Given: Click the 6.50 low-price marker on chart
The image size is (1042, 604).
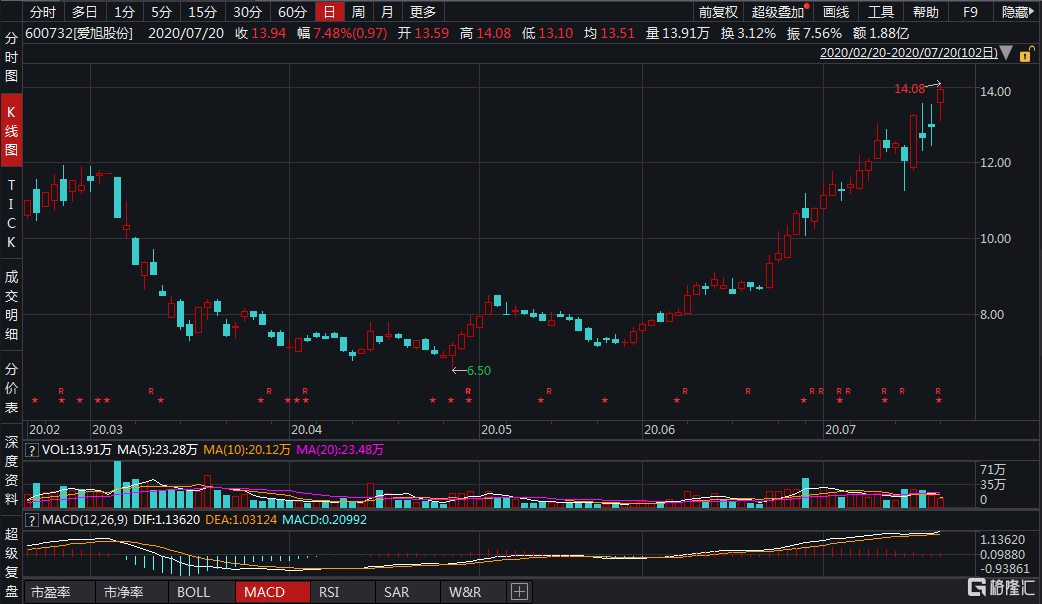Looking at the screenshot, I should pyautogui.click(x=478, y=371).
